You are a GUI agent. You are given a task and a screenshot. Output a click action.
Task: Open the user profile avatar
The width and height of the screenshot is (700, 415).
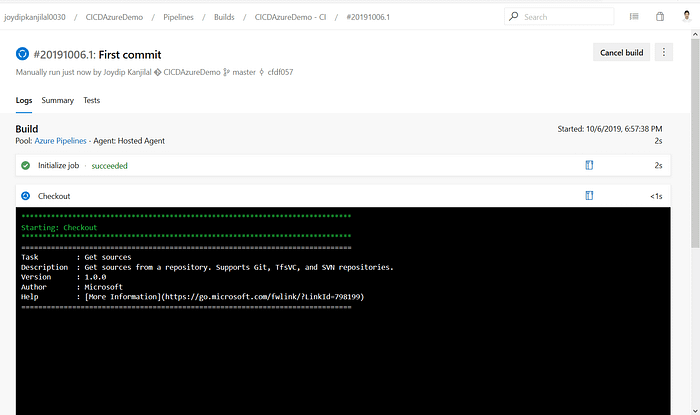(x=687, y=17)
